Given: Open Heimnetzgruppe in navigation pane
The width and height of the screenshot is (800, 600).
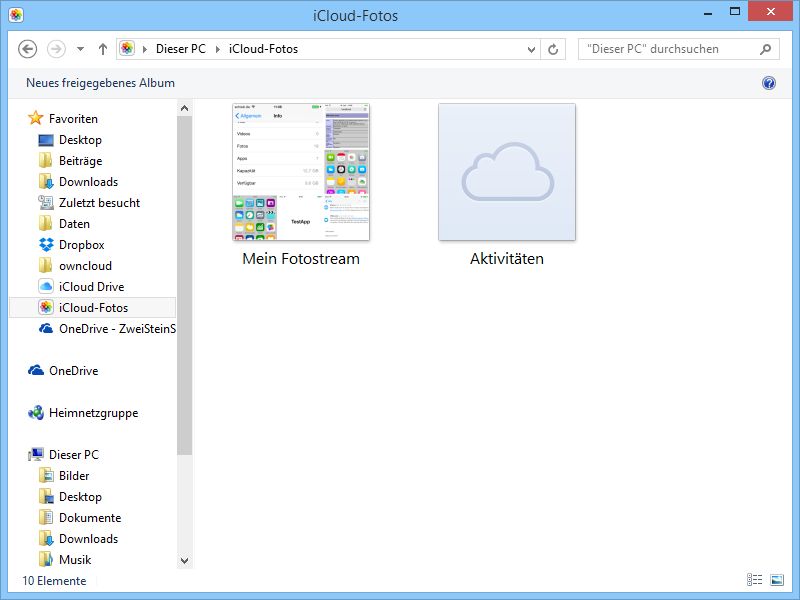Looking at the screenshot, I should tap(93, 412).
